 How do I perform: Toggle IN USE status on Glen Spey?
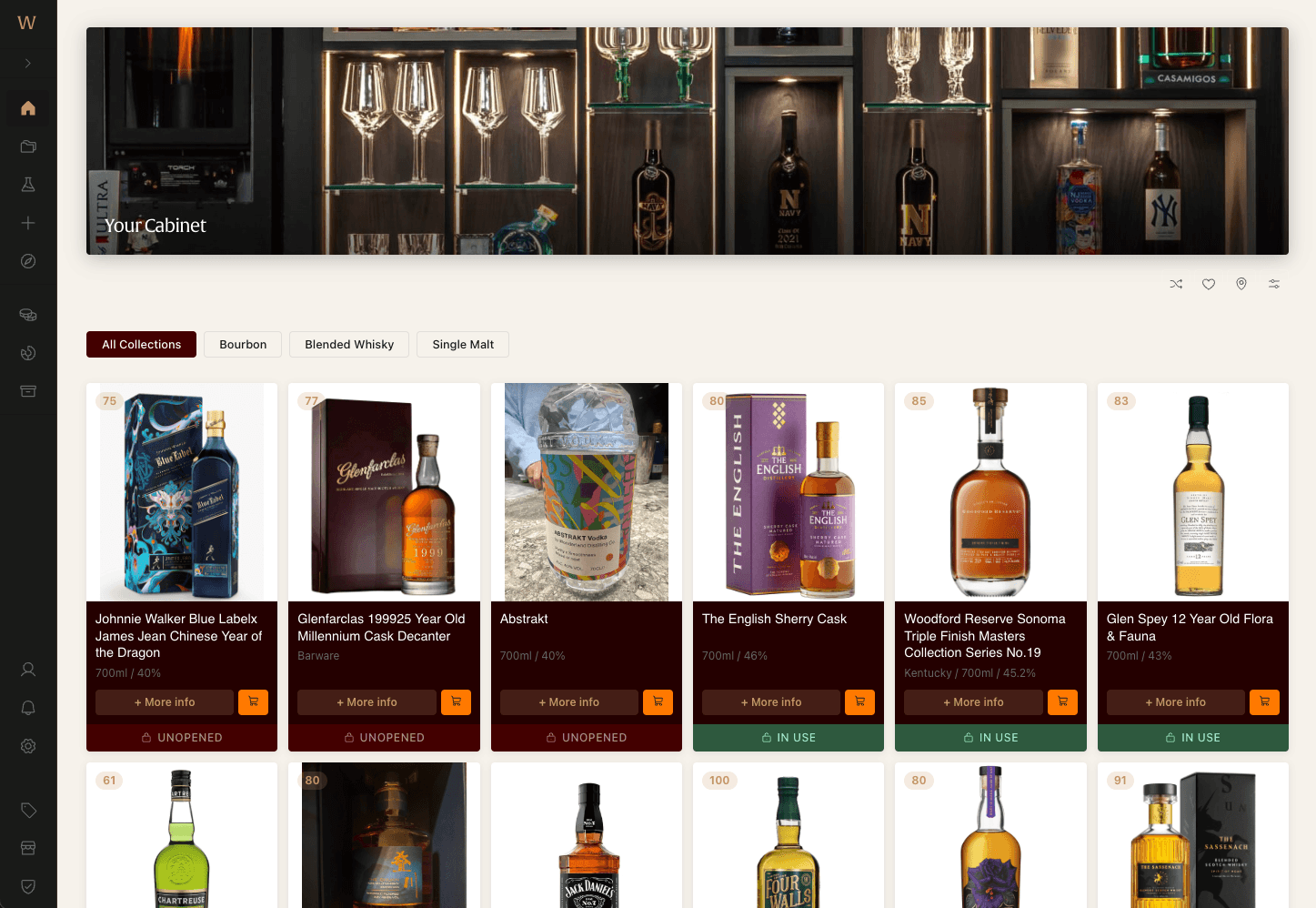click(x=1193, y=738)
